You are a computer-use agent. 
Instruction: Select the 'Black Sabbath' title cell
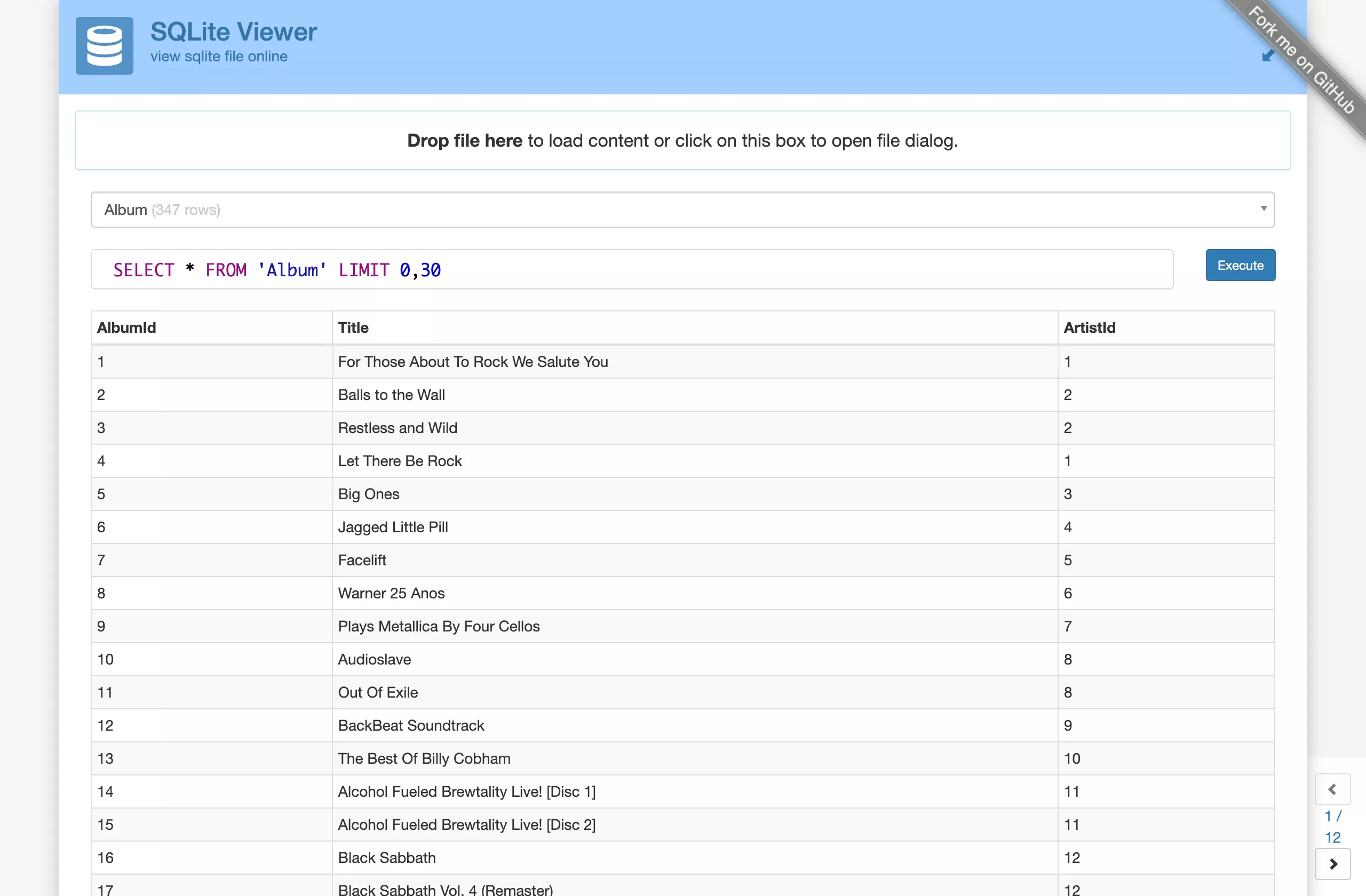695,858
